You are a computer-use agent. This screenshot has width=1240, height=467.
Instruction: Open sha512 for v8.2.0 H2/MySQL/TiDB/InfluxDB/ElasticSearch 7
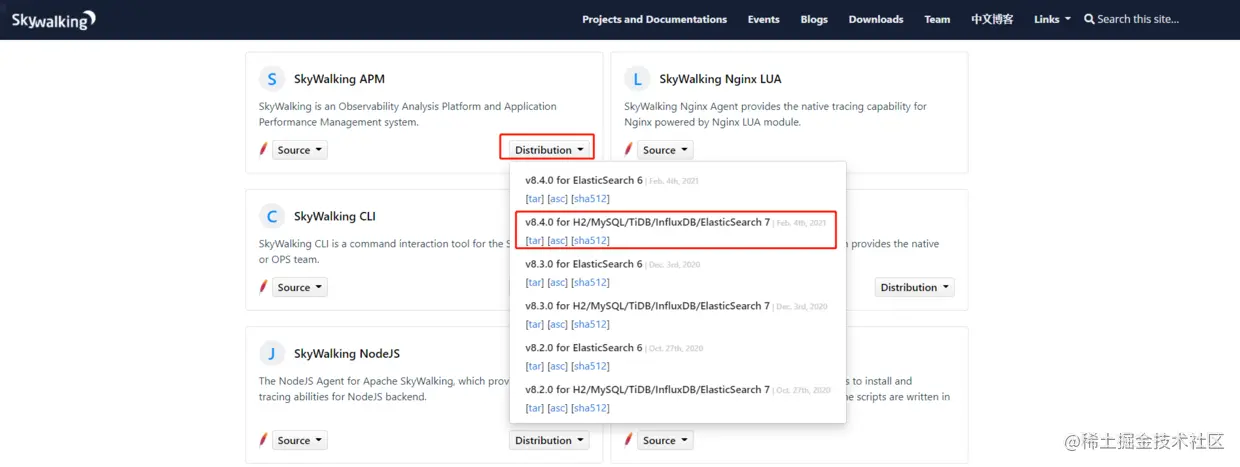590,408
